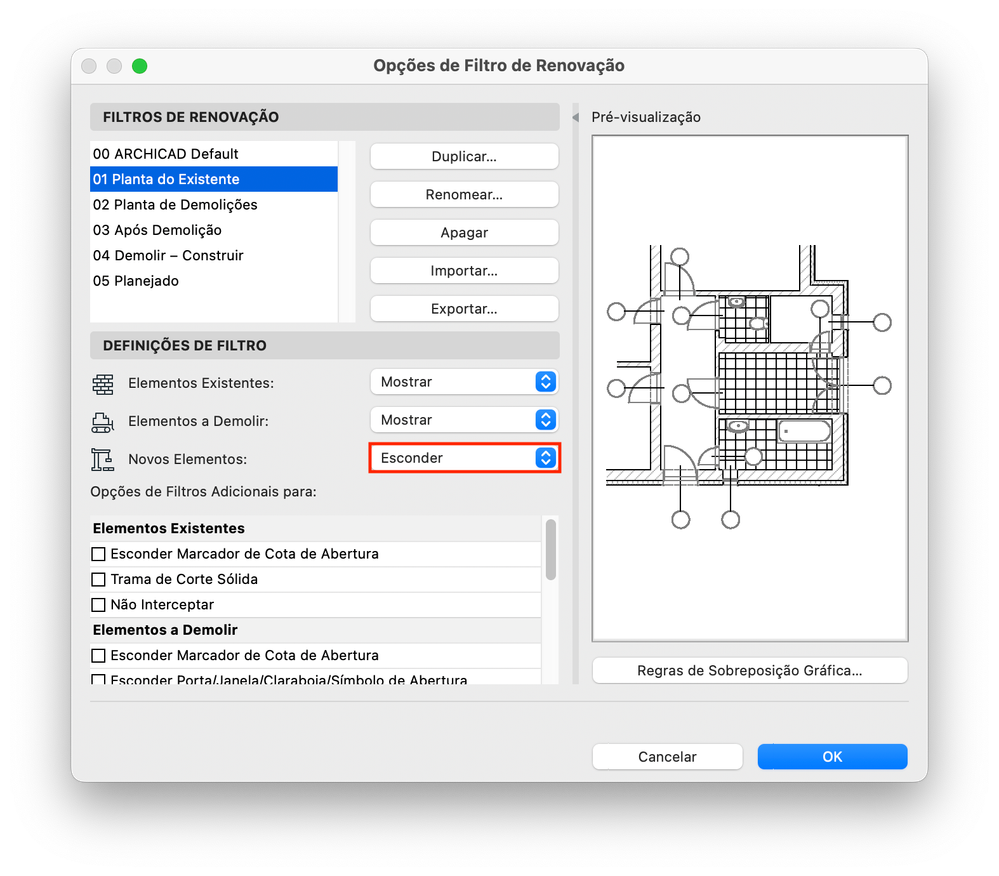The width and height of the screenshot is (999, 876).
Task: Click the Existing Elements brick wall icon
Action: click(x=103, y=384)
